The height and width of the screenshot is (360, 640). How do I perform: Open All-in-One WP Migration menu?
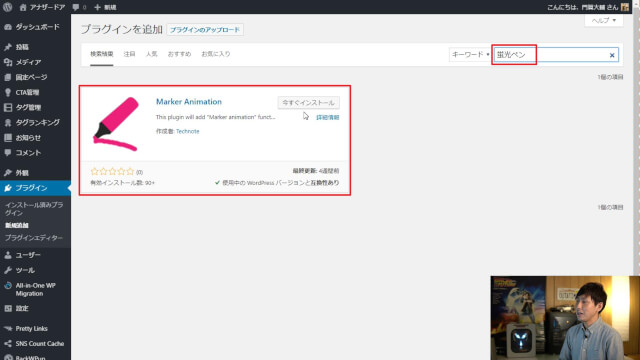(35, 289)
